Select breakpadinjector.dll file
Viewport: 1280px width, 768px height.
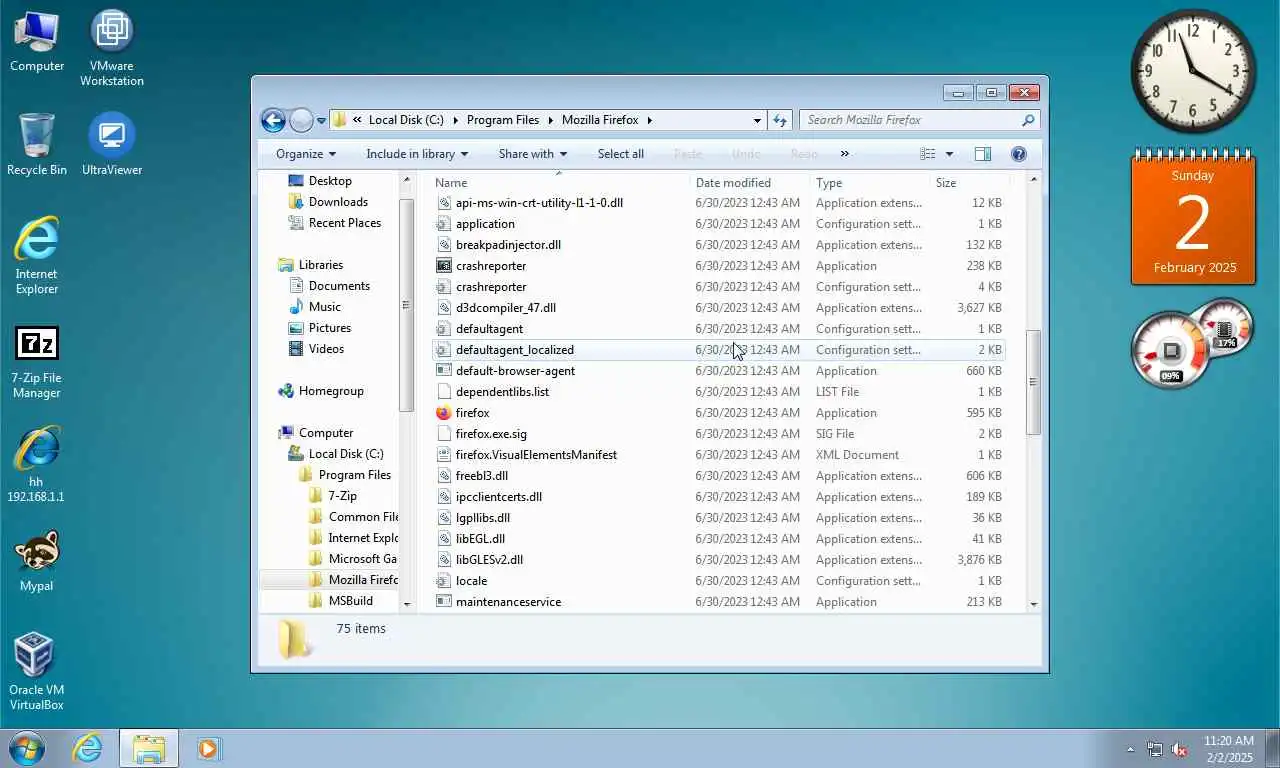click(x=718, y=245)
